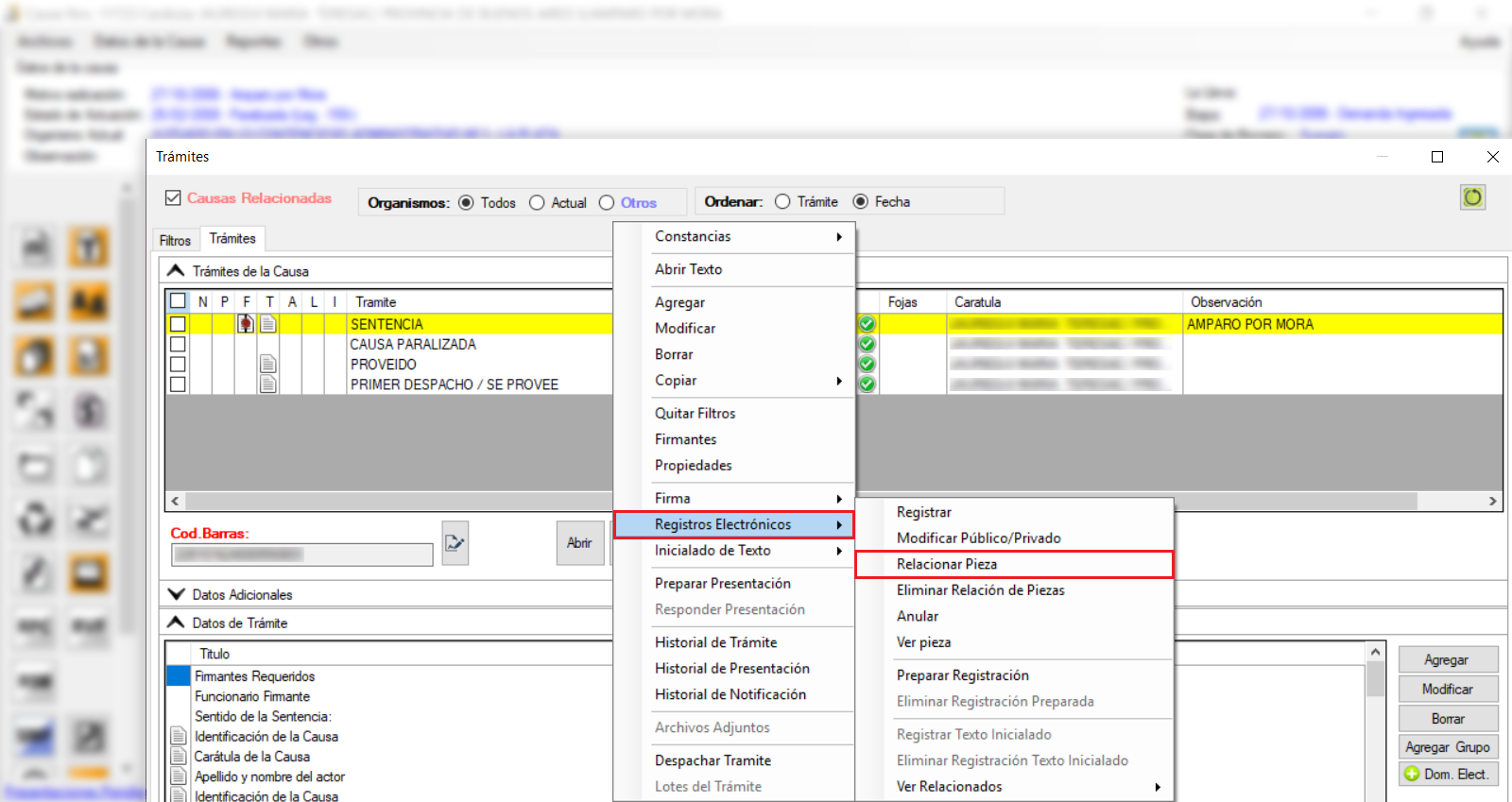
Task: Collapse the Trámites de la Causa section
Action: [176, 271]
